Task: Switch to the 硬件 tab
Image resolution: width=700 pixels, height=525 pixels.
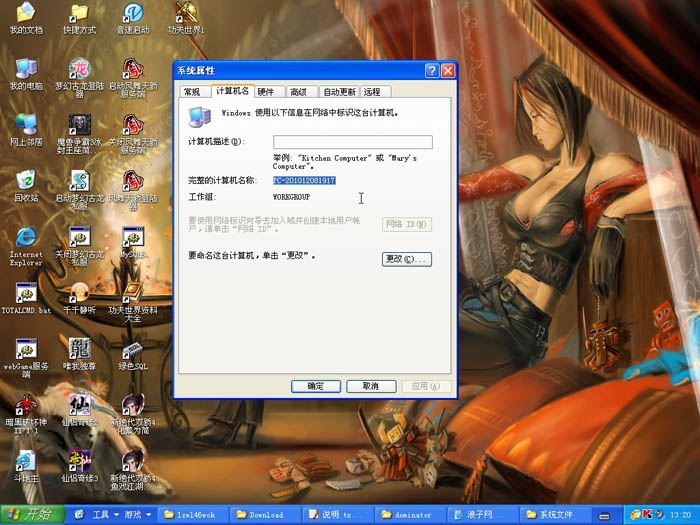Action: [x=266, y=92]
